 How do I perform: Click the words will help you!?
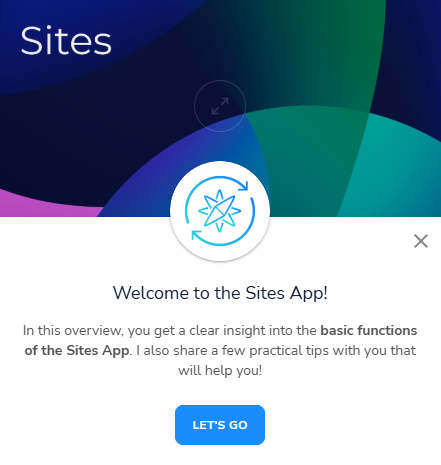(x=220, y=371)
